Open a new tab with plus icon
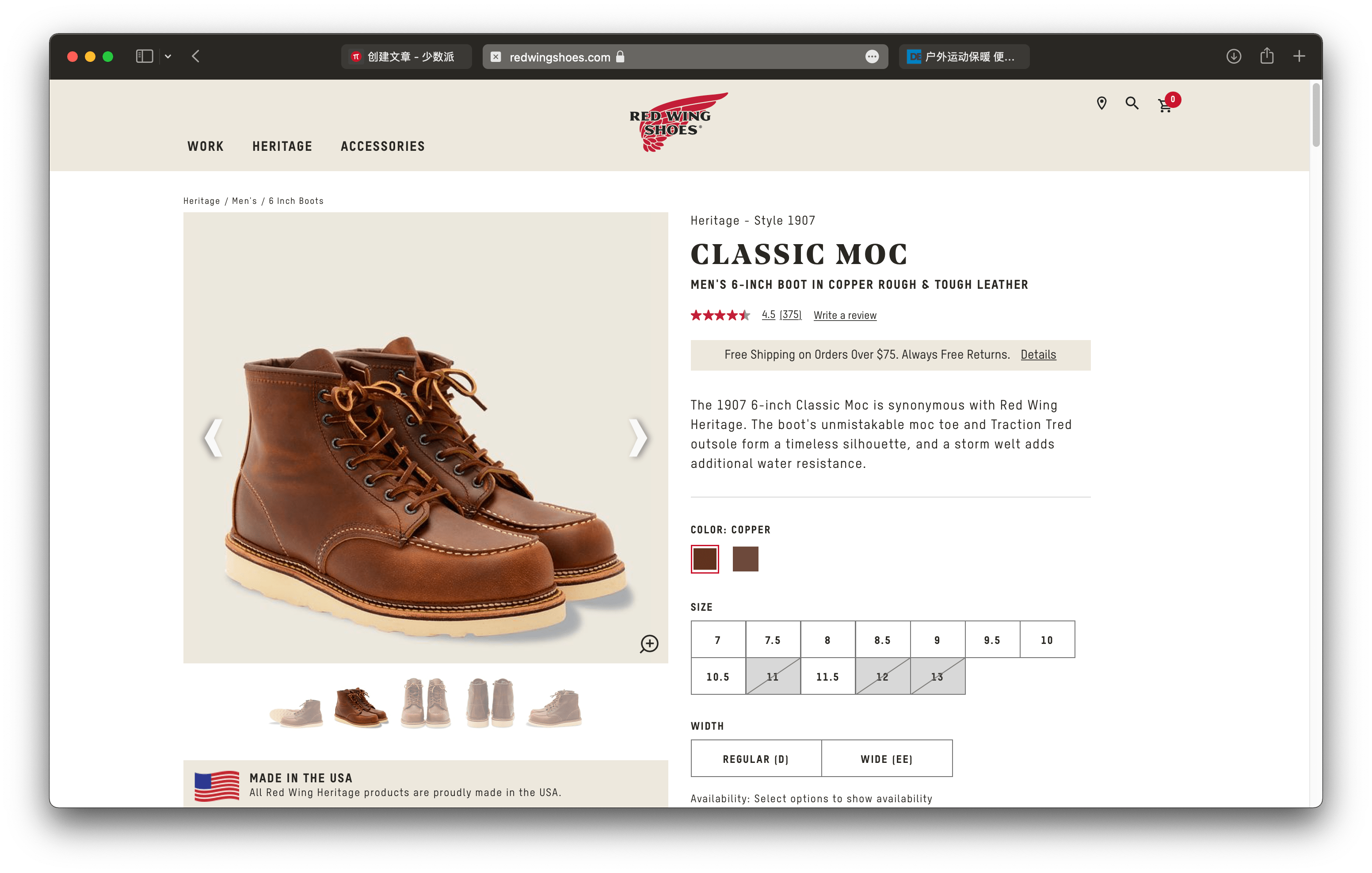 (1299, 57)
